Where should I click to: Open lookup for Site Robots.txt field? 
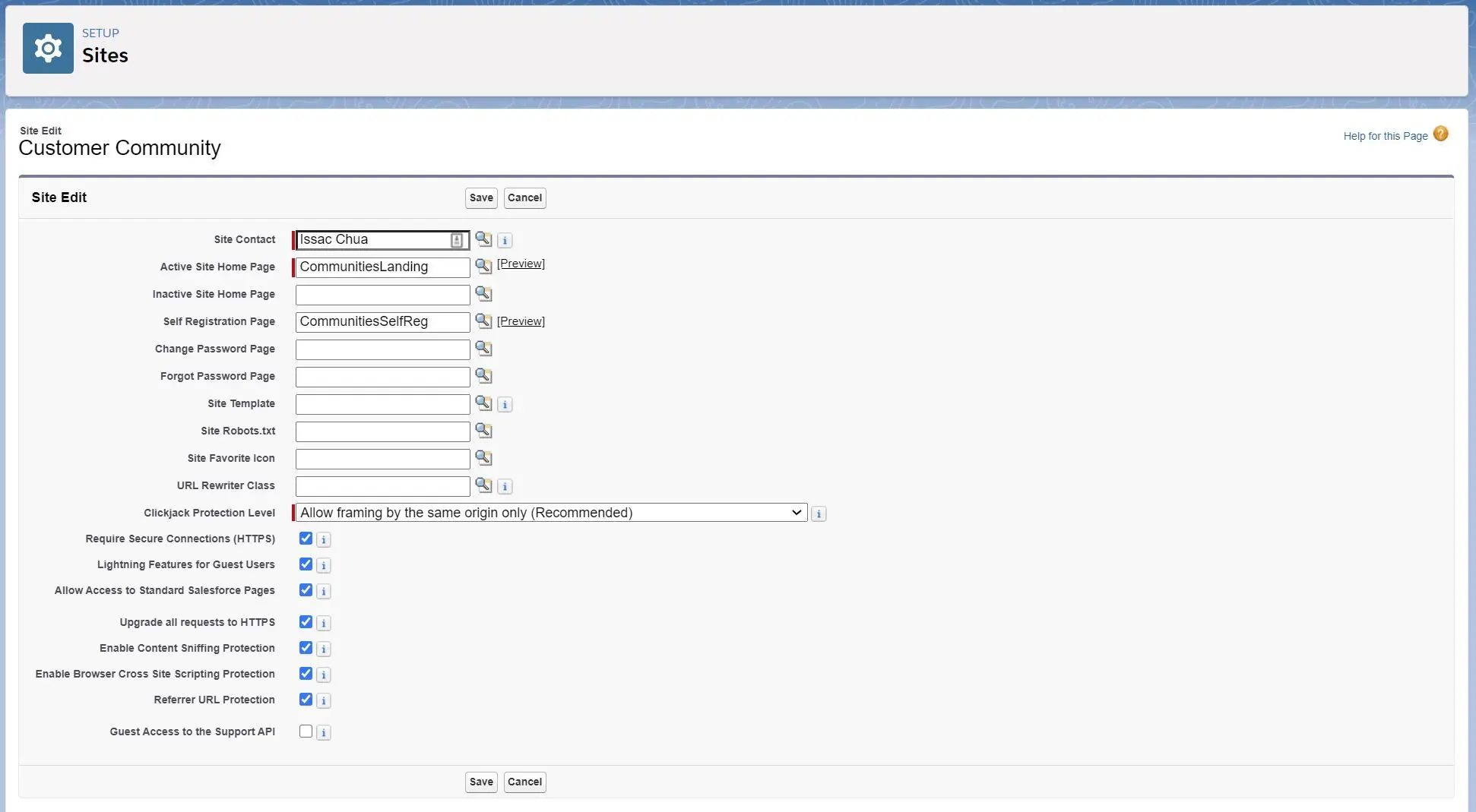483,430
